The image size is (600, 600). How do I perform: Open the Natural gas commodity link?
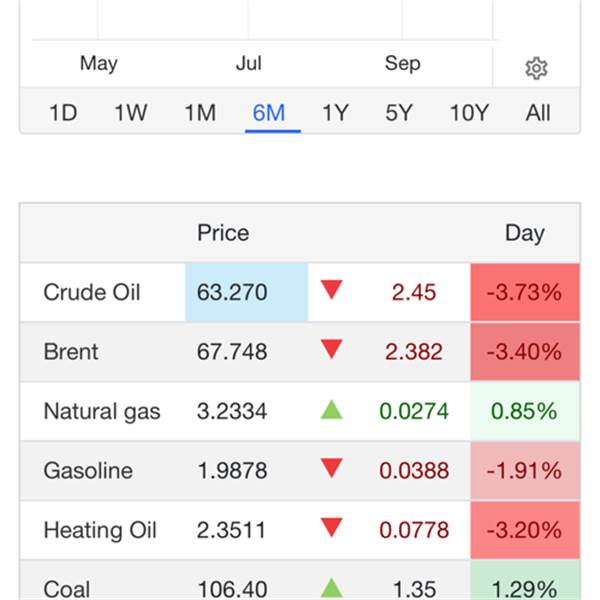pos(102,412)
